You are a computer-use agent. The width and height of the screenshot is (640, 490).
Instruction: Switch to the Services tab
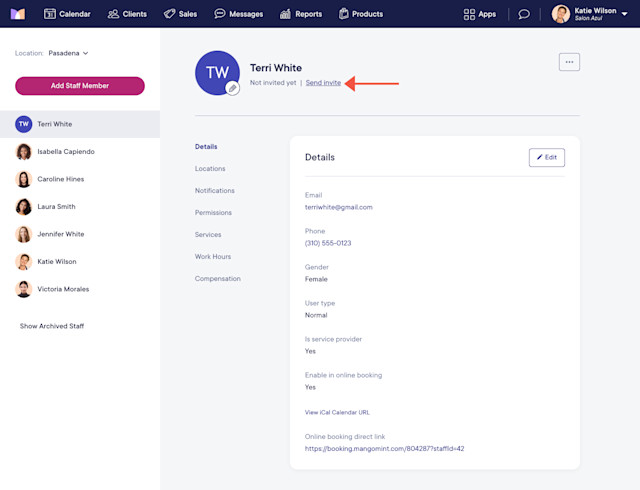tap(208, 235)
